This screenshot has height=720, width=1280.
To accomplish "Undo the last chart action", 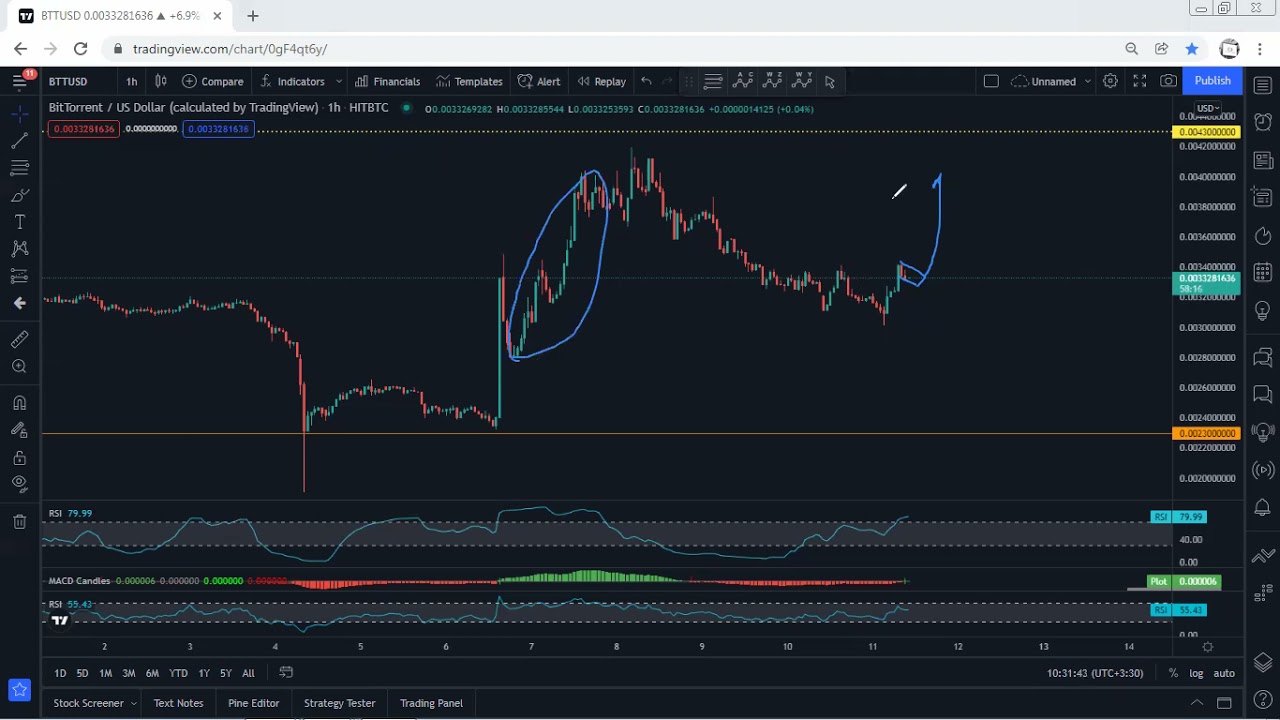I will 646,81.
